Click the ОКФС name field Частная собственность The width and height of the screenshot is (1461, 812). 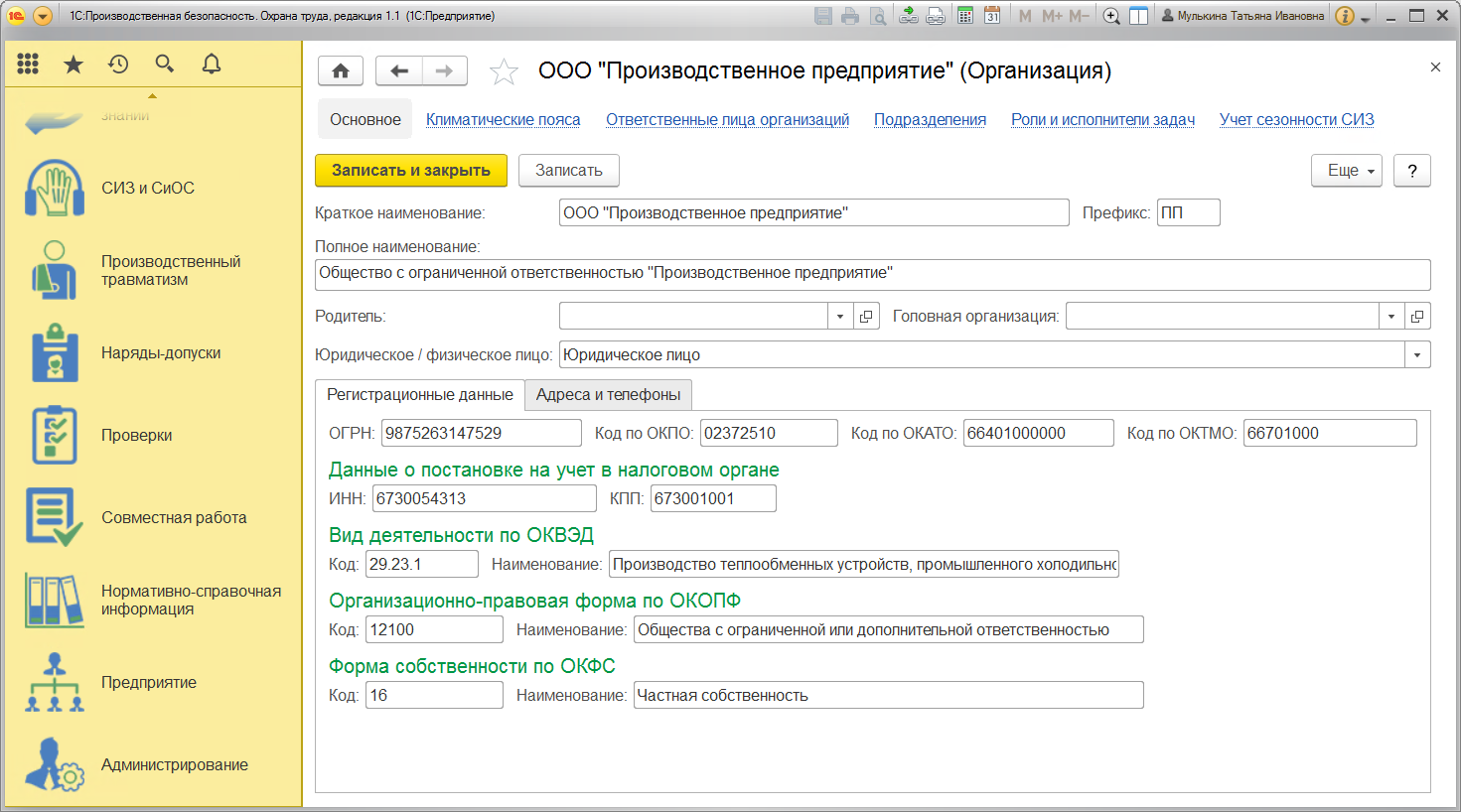pyautogui.click(x=889, y=696)
